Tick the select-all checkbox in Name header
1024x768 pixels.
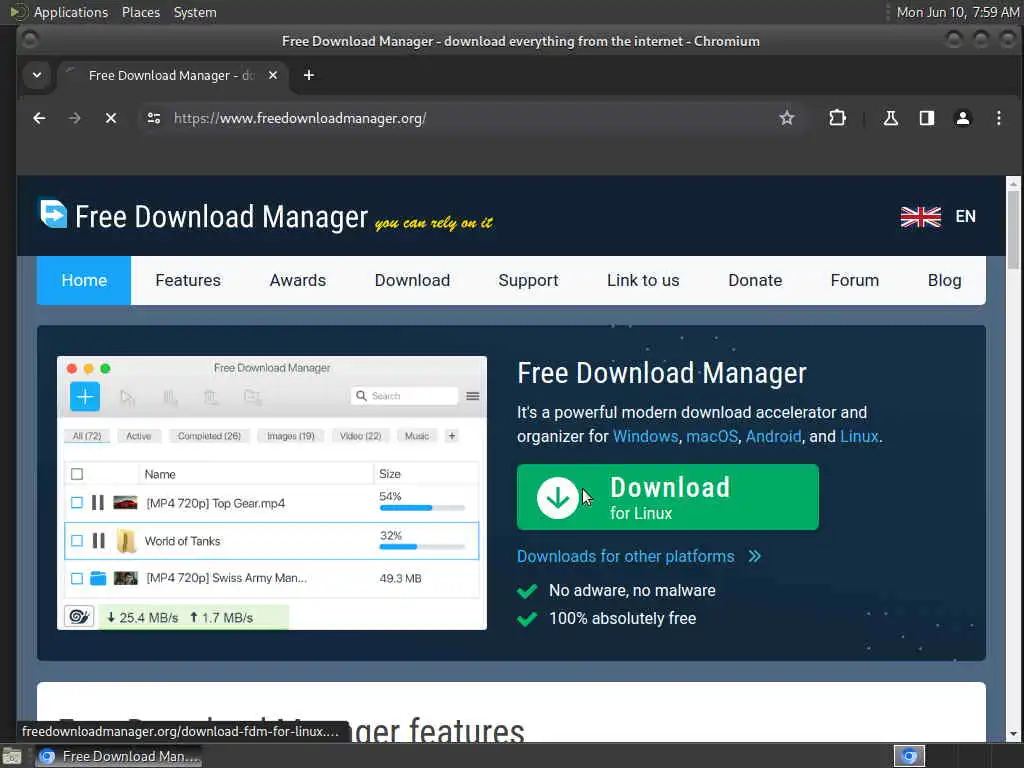click(77, 474)
